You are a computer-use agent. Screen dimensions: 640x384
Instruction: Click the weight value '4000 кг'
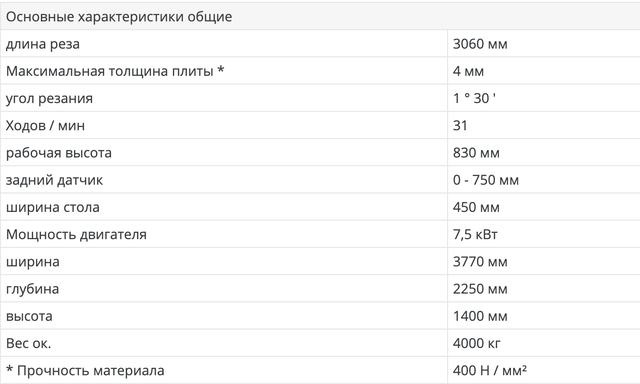click(x=476, y=343)
